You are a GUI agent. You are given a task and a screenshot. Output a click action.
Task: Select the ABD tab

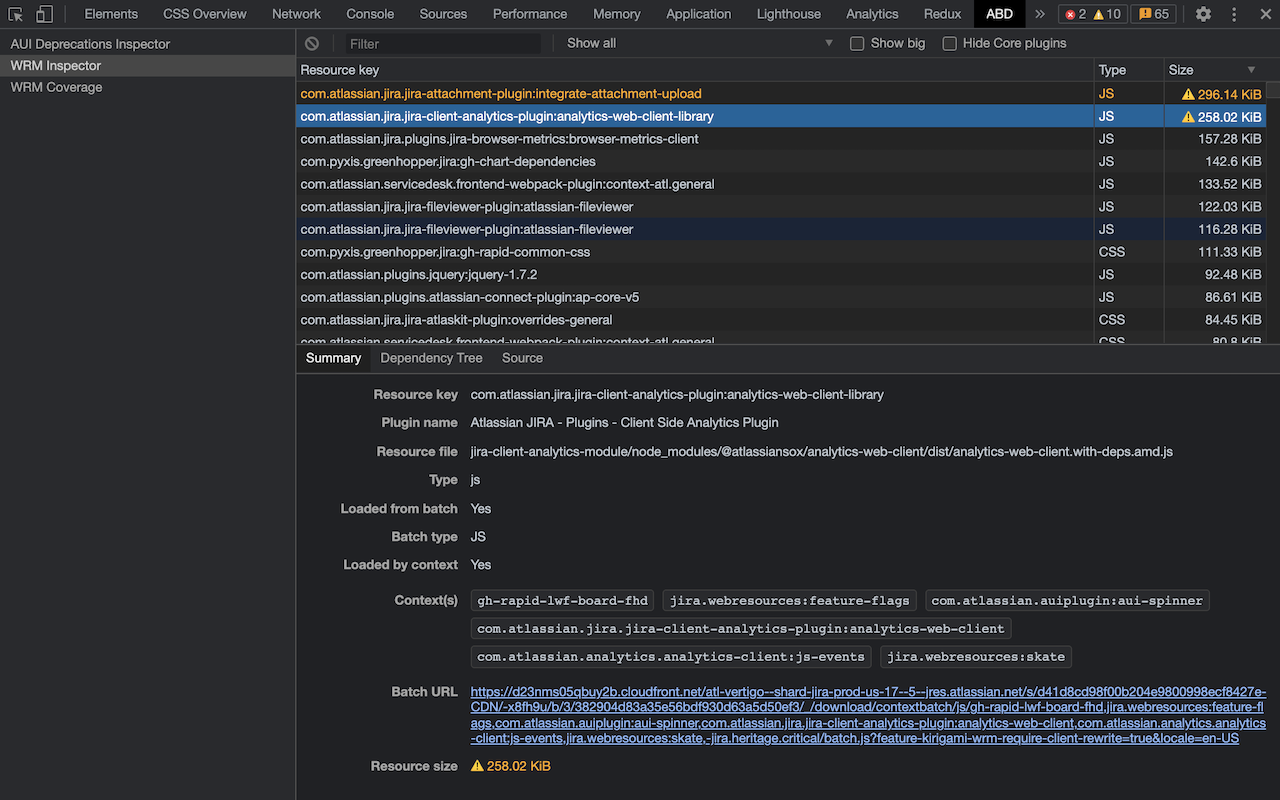[999, 14]
